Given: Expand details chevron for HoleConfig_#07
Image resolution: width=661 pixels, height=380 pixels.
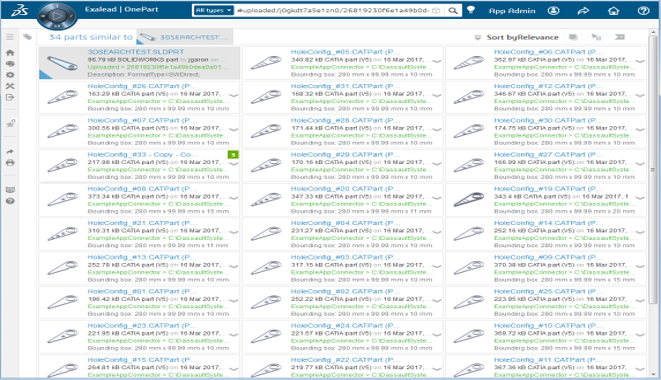Looking at the screenshot, I should (234, 129).
